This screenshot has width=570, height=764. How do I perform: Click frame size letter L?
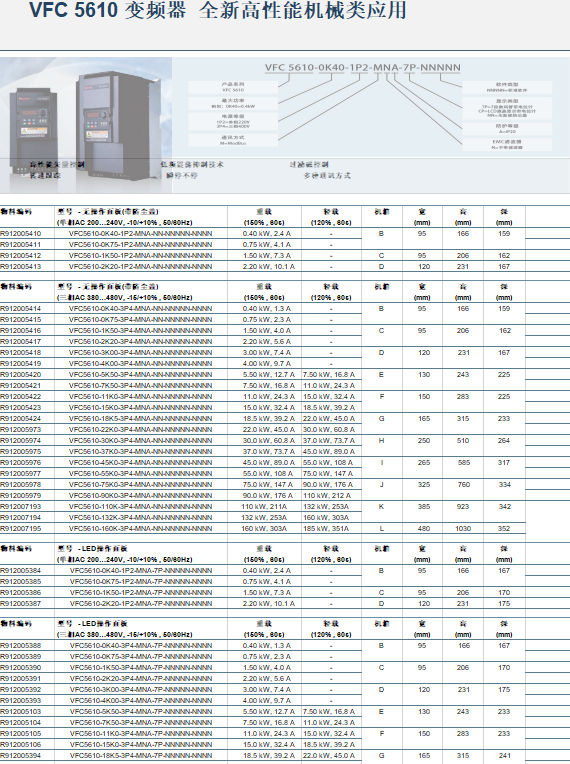point(381,529)
